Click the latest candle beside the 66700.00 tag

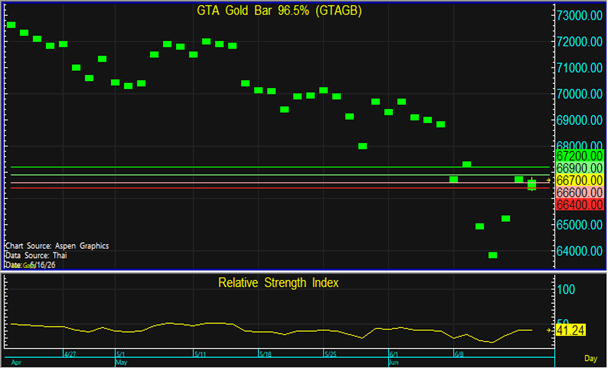point(532,184)
